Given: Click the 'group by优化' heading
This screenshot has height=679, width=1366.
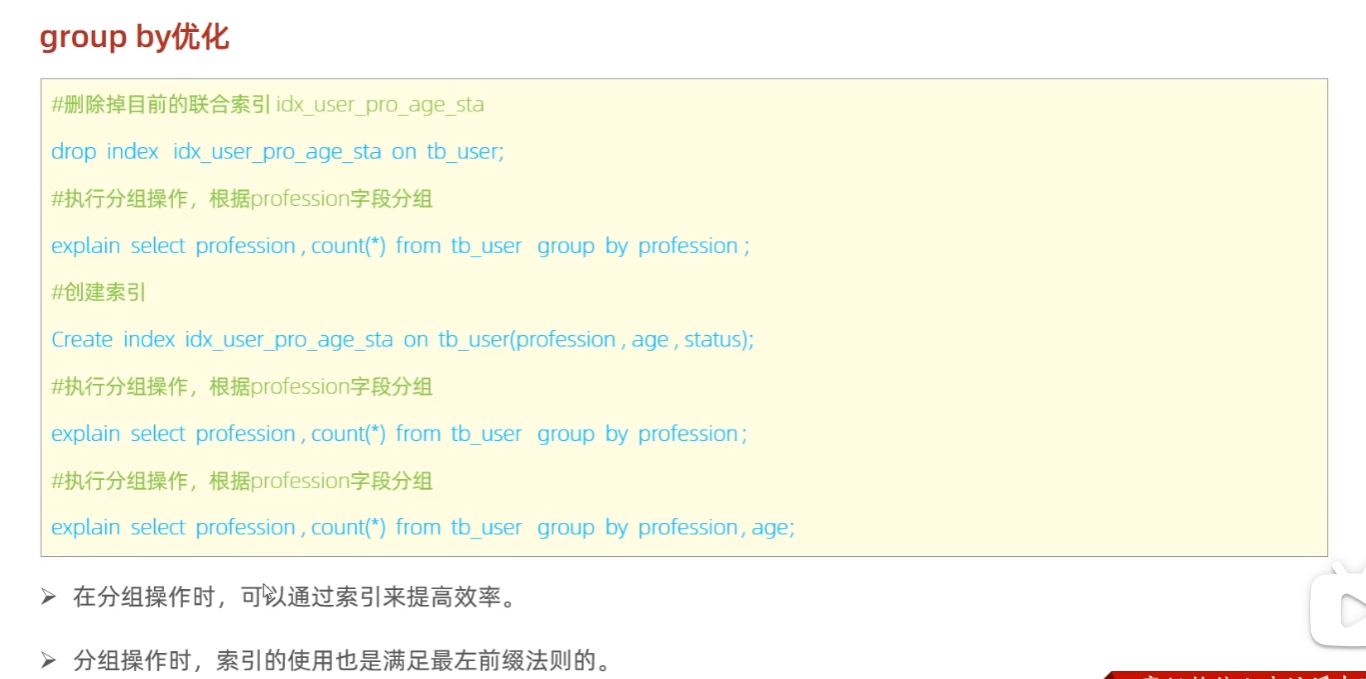Looking at the screenshot, I should (134, 38).
